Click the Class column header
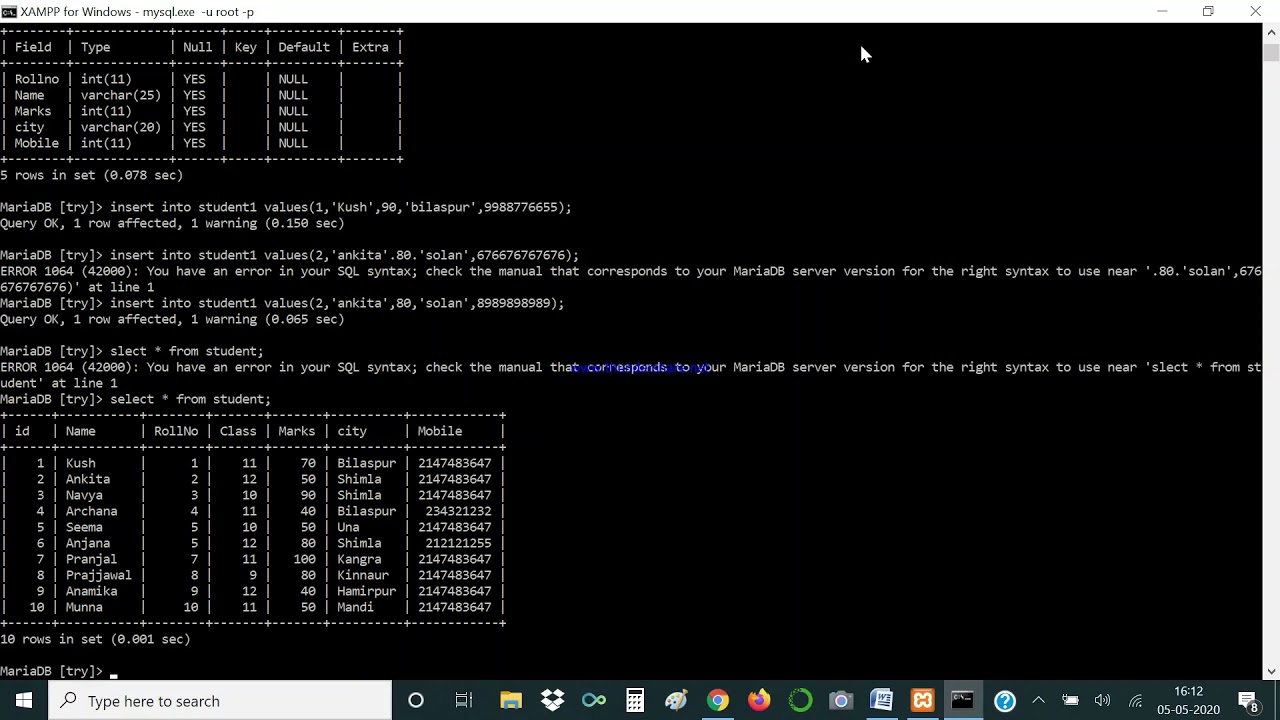The image size is (1280, 720). pos(238,431)
